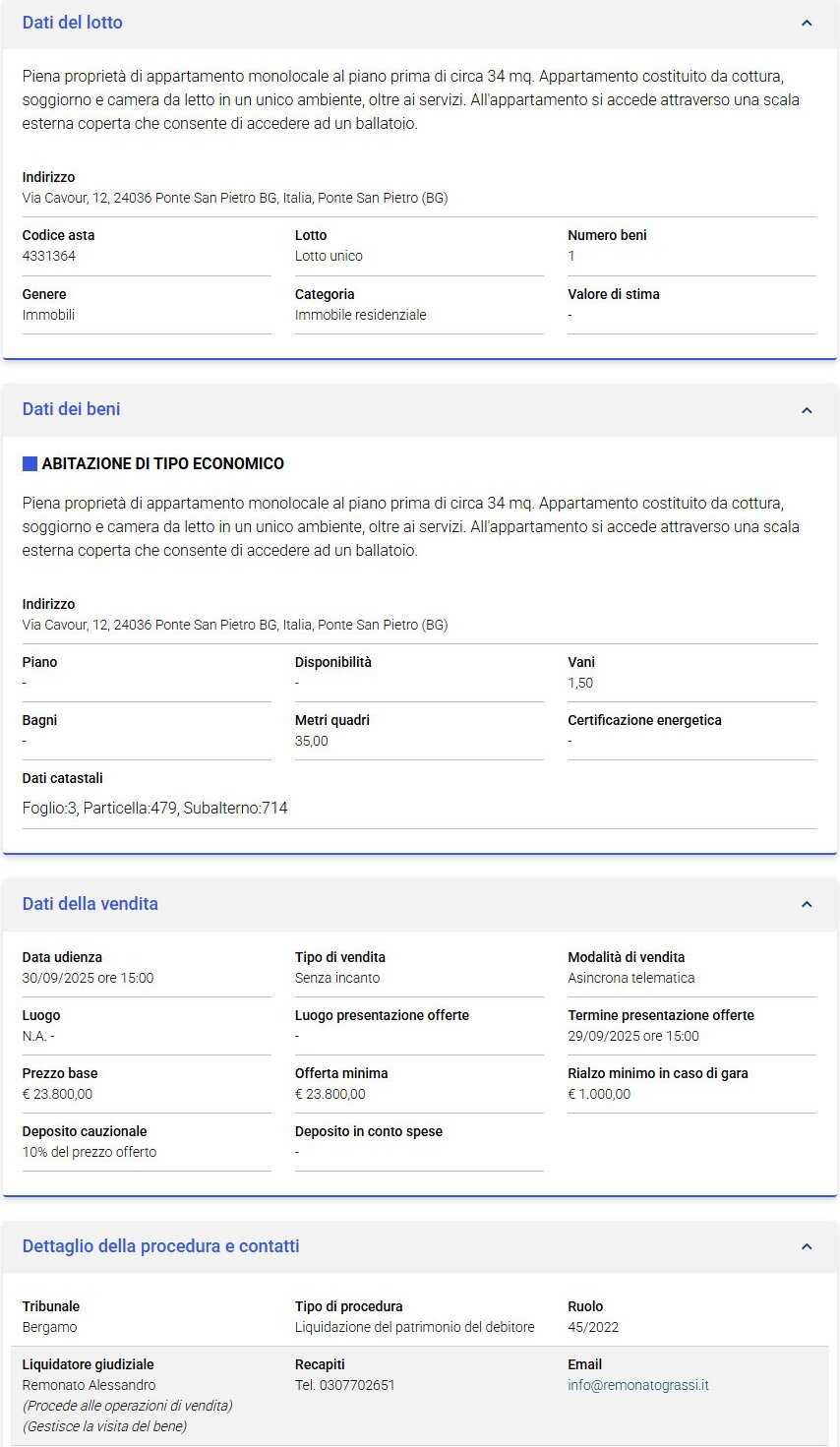Click the Dati della vendita header title
The height and width of the screenshot is (1447, 840).
[x=90, y=904]
